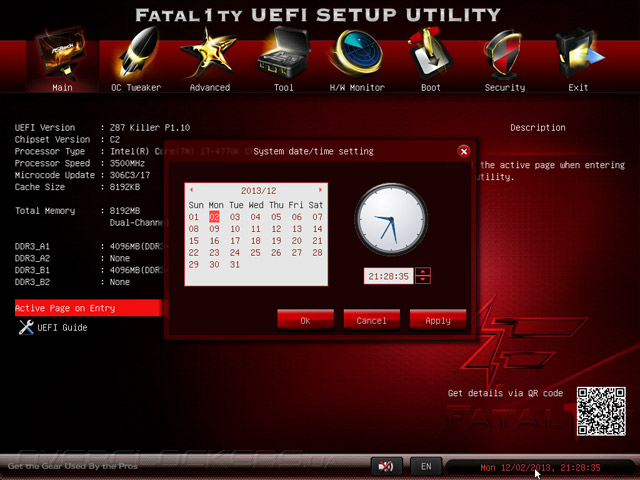Select Active Page on Entry option
640x480 pixels.
[x=89, y=308]
